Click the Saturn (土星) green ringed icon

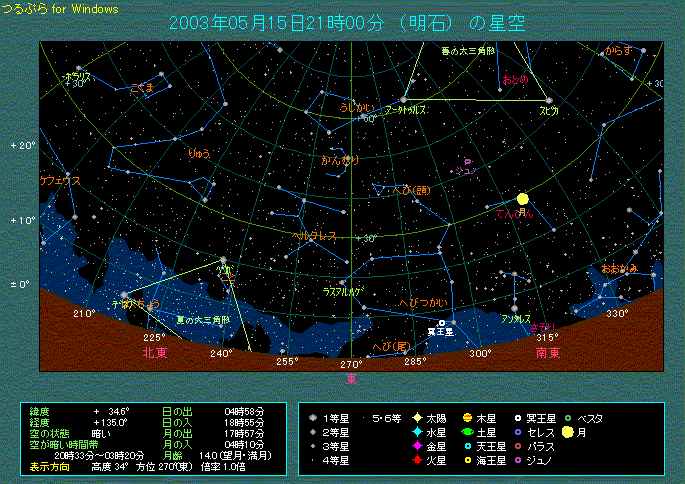(x=467, y=432)
